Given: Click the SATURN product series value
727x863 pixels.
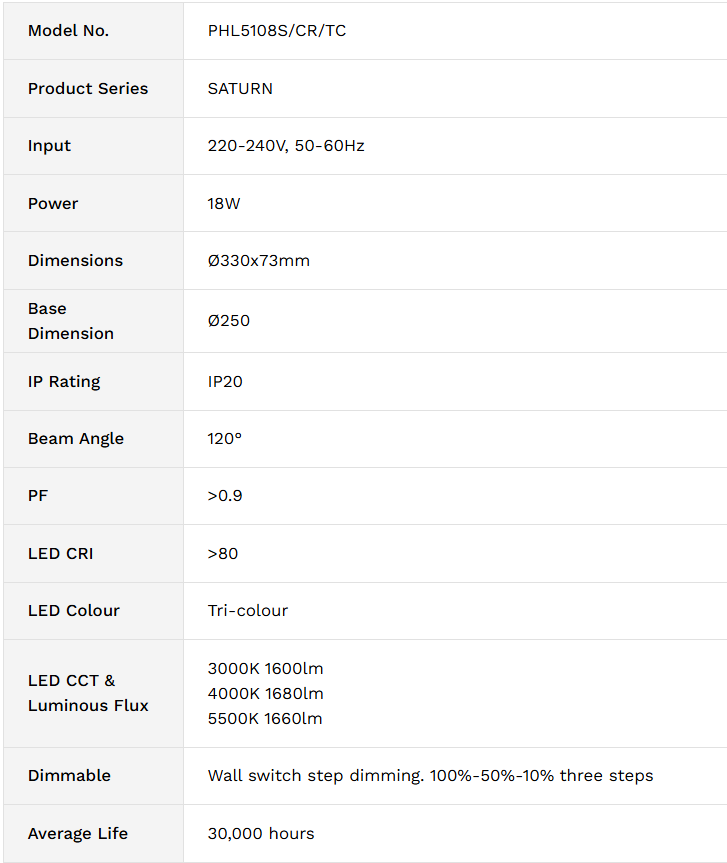Looking at the screenshot, I should click(240, 89).
